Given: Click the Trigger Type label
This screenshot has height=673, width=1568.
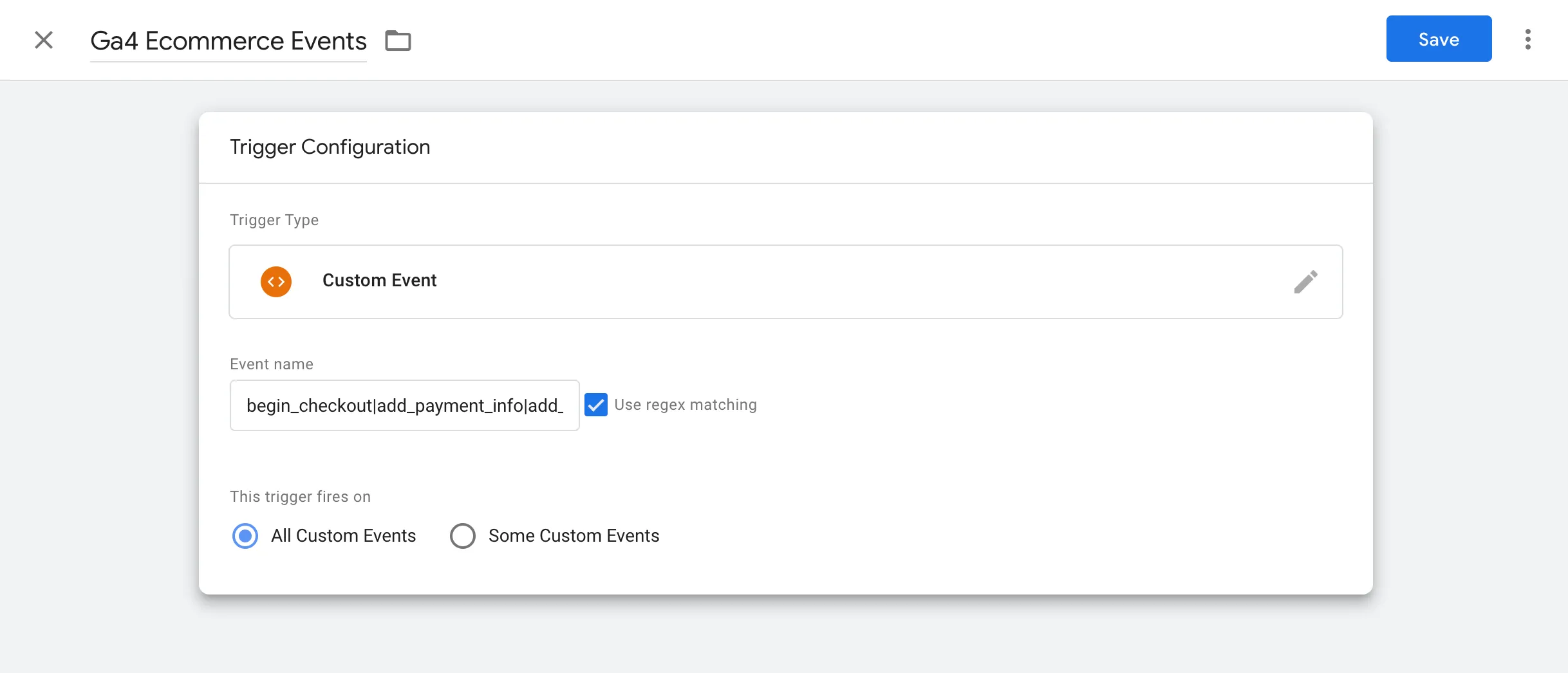Looking at the screenshot, I should point(274,220).
